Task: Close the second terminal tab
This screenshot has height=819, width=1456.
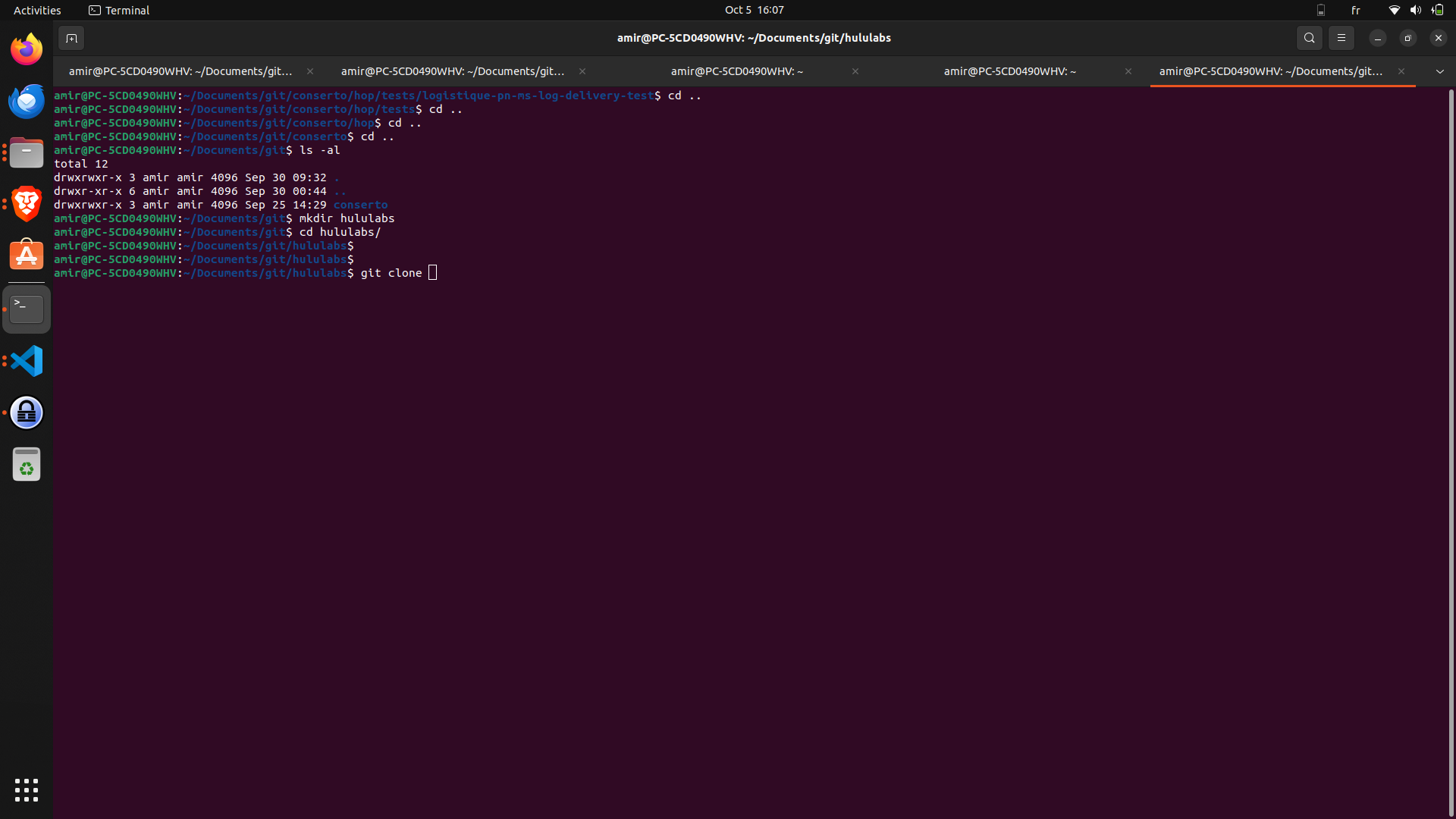Action: [x=582, y=71]
